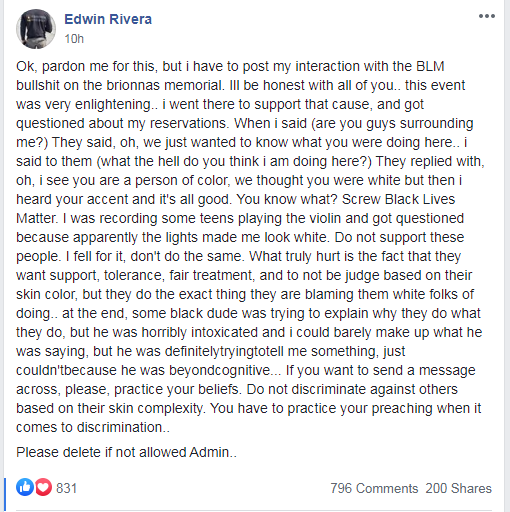Click the word 'beyondcognitive' in the post

(x=220, y=371)
